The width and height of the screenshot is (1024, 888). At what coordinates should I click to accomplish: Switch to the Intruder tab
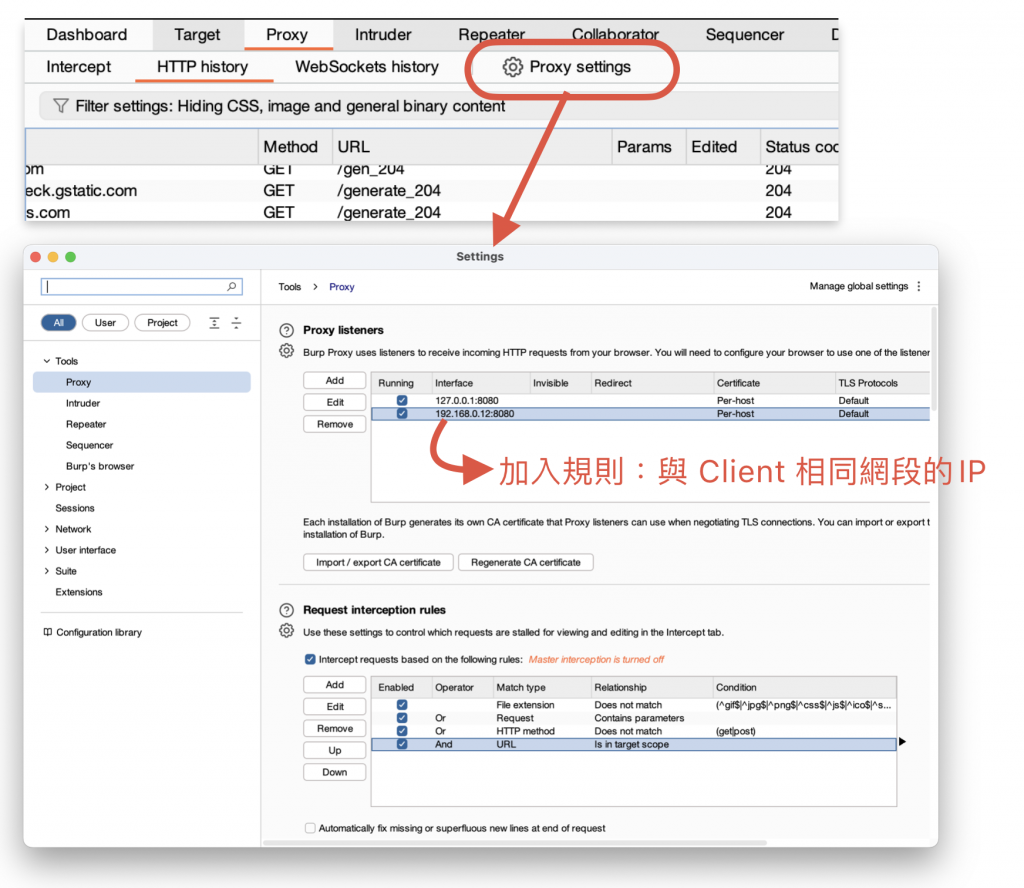(x=383, y=35)
